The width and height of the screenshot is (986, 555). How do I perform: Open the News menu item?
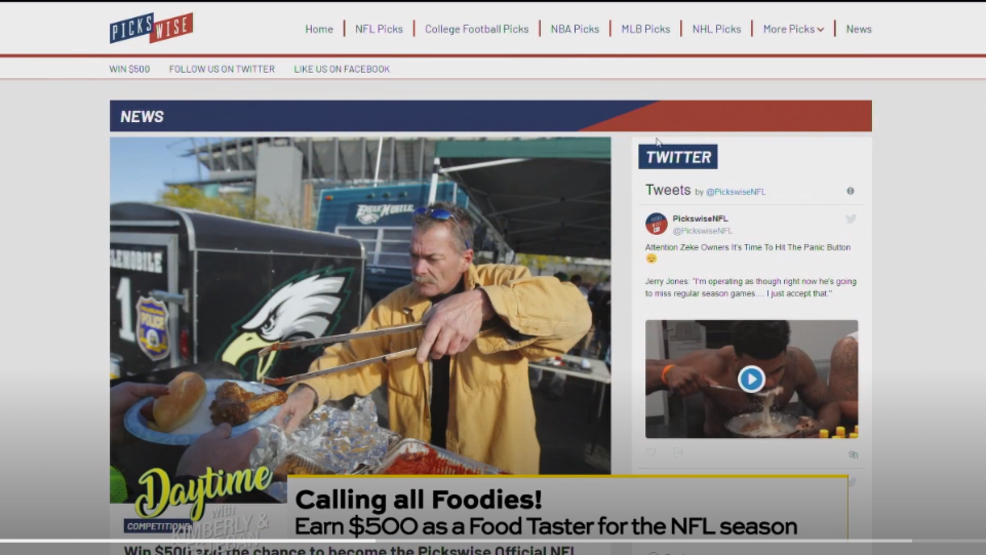[x=858, y=29]
